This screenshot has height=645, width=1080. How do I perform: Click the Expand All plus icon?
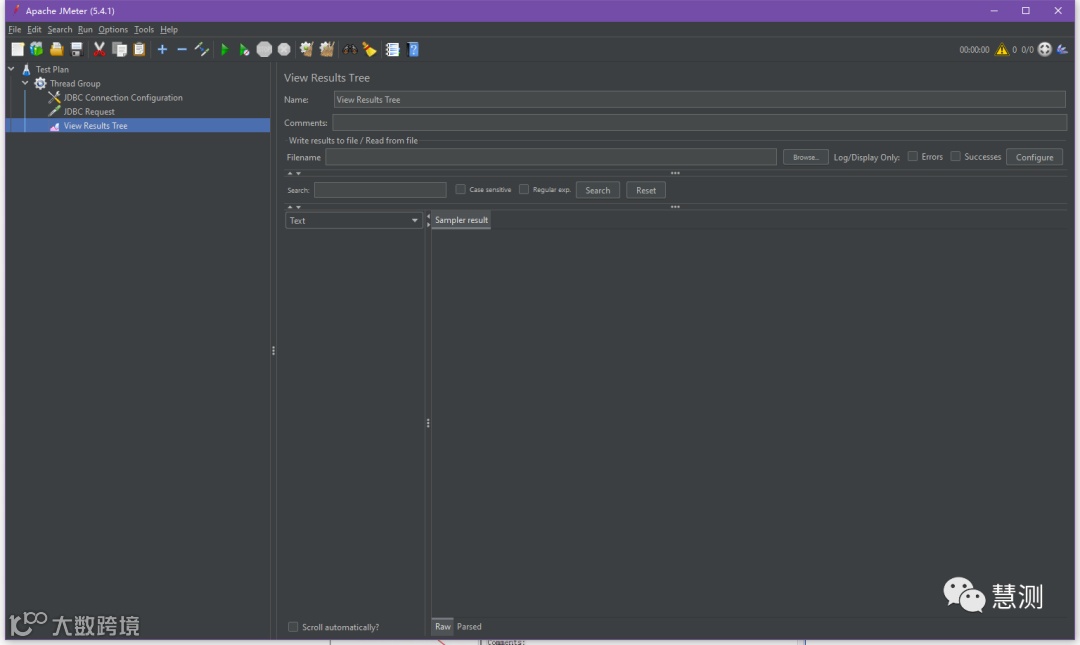[162, 49]
